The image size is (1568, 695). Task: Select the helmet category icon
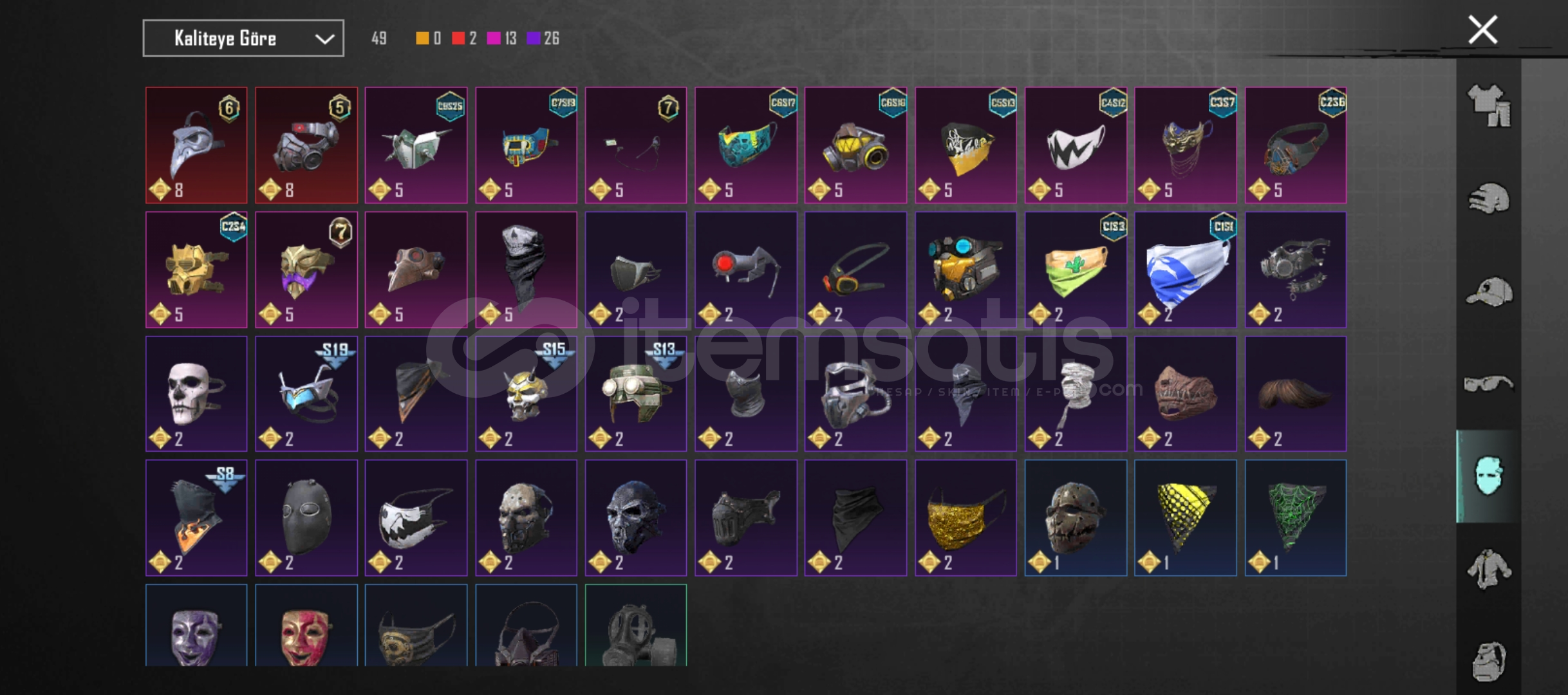click(x=1489, y=198)
